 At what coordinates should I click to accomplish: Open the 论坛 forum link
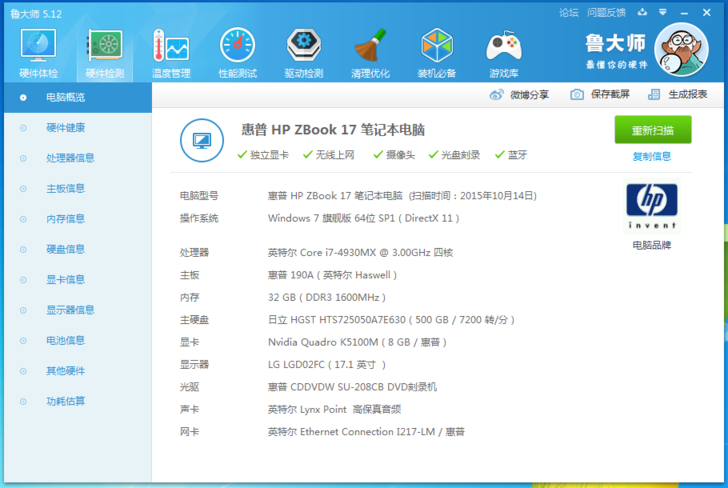coord(568,12)
